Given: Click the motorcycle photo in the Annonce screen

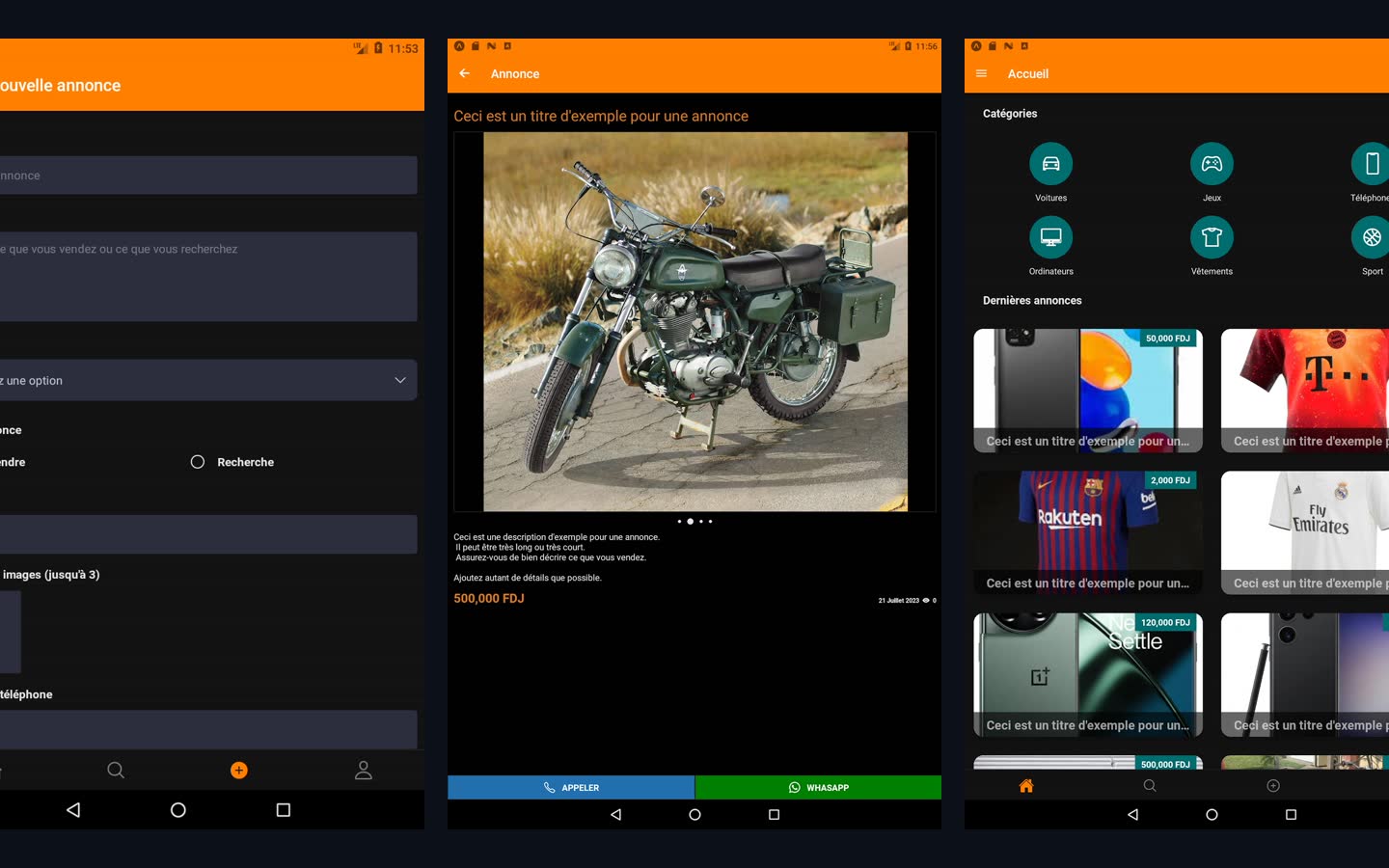Looking at the screenshot, I should [695, 322].
